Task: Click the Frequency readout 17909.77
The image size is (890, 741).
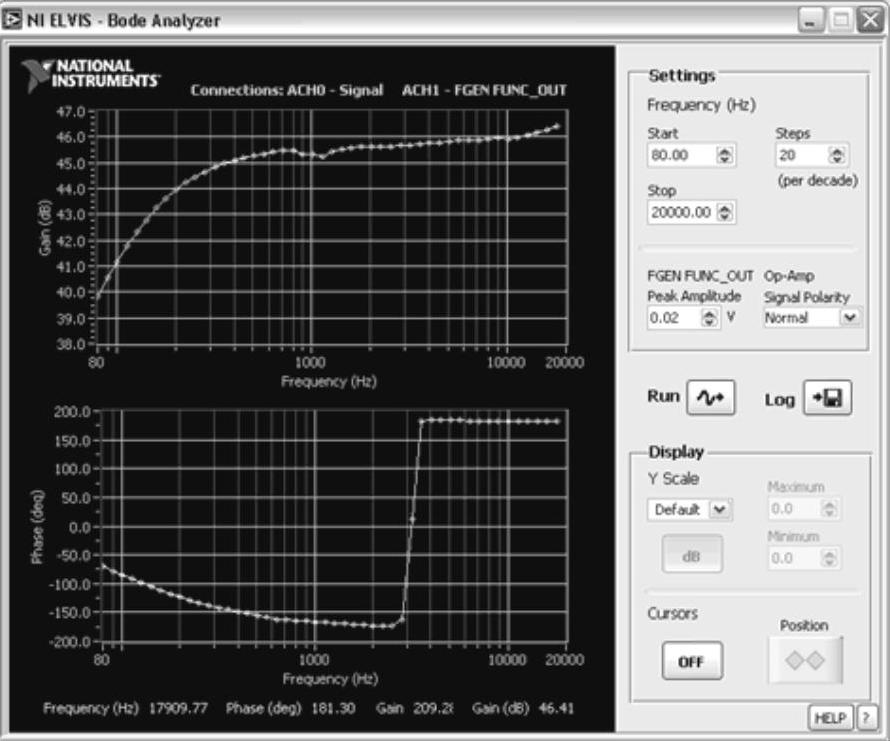Action: tap(178, 708)
